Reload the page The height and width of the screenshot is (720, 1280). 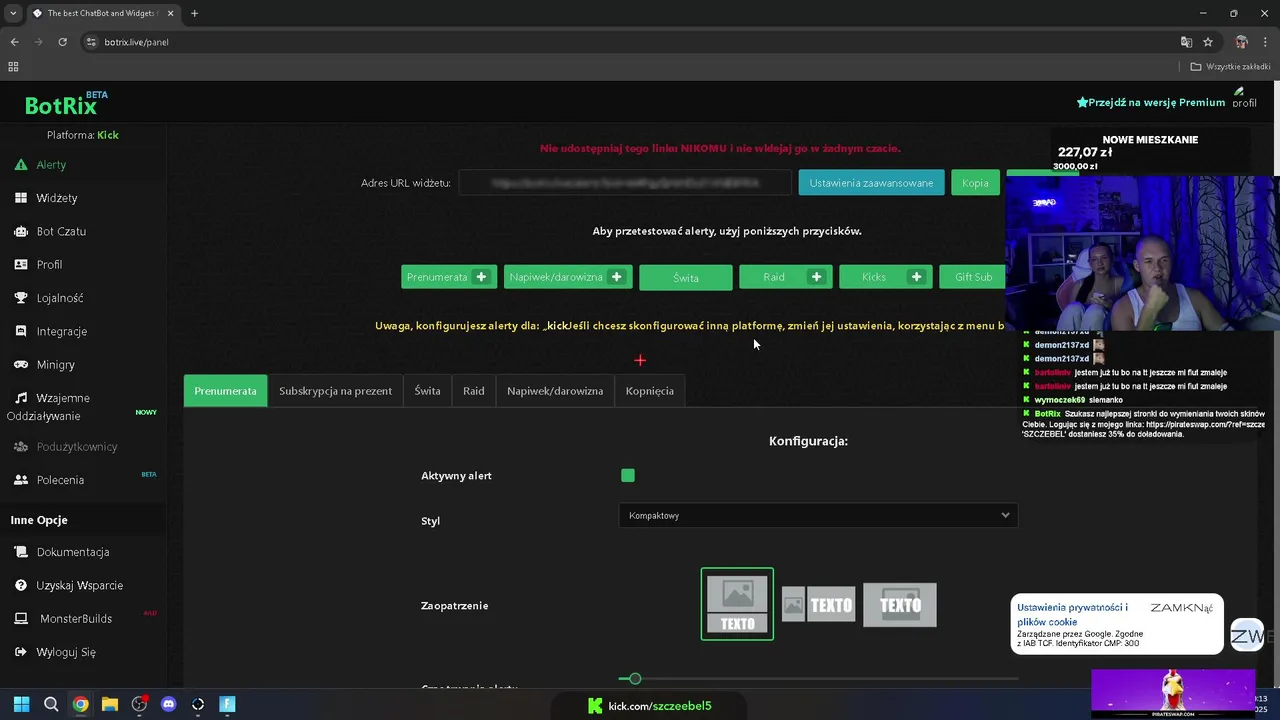pyautogui.click(x=62, y=42)
